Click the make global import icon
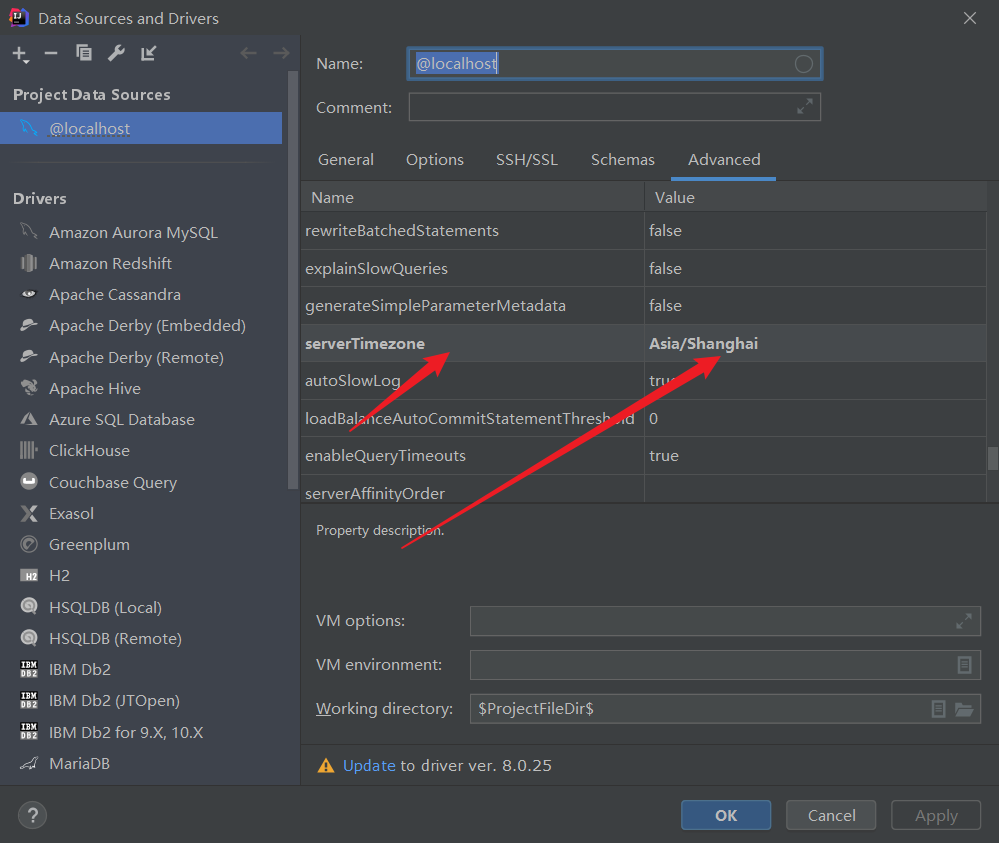The height and width of the screenshot is (843, 999). coord(148,54)
